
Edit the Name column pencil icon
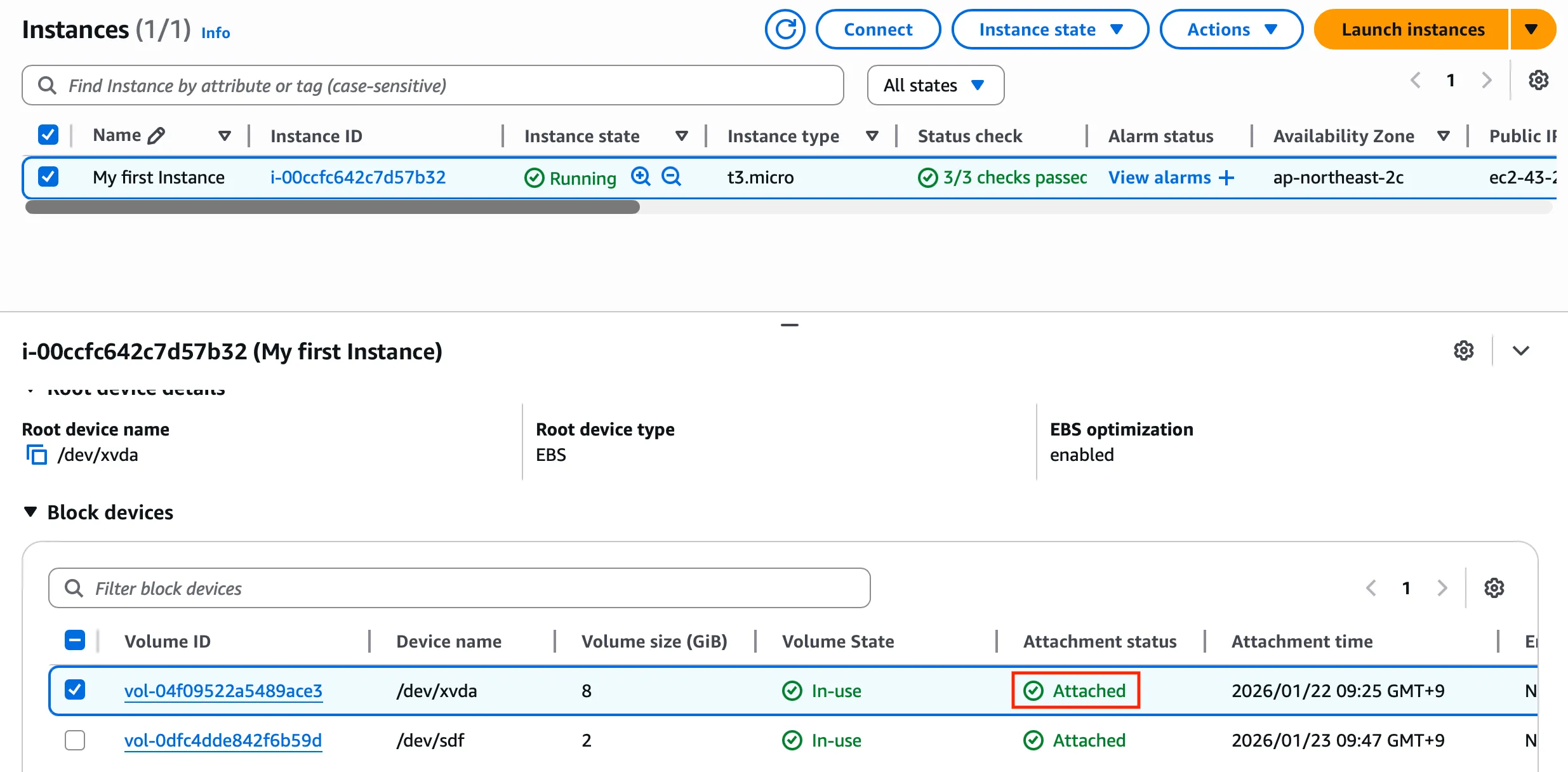pyautogui.click(x=156, y=135)
